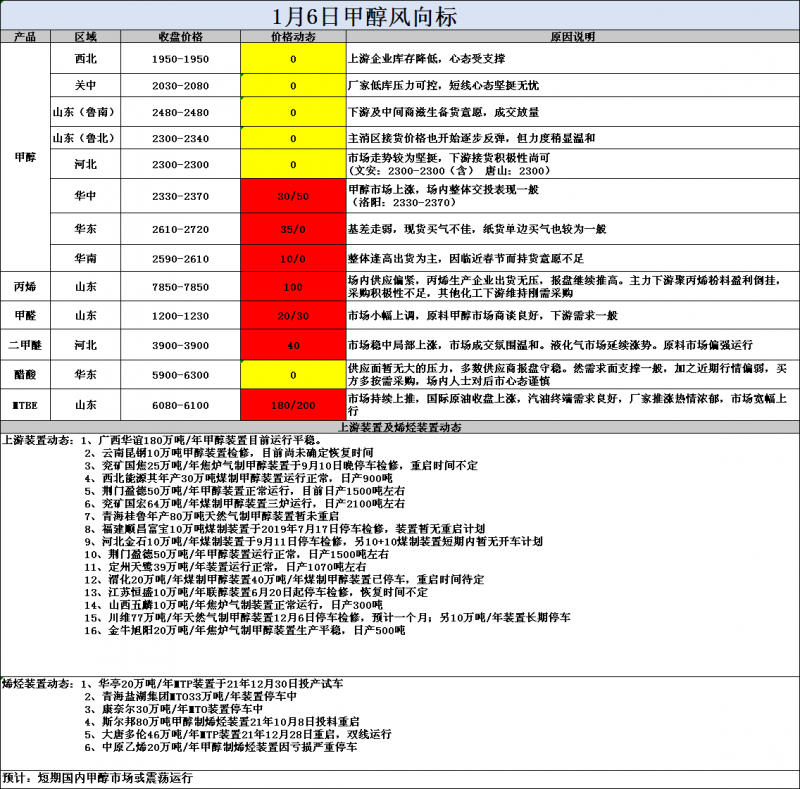Screen dimensions: 800x789
Task: Click line '江苏恒盛10万吨/年联醇装置'
Action: tap(179, 592)
